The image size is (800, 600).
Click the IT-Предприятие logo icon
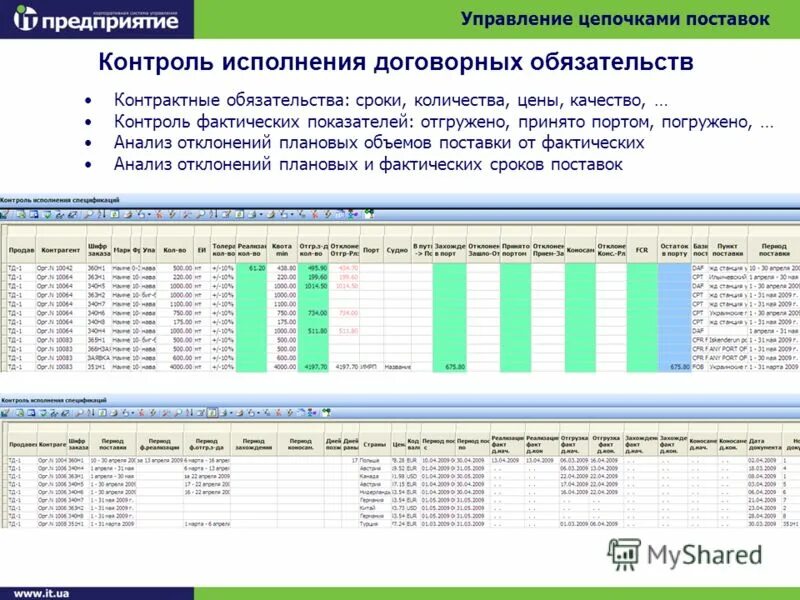coord(25,18)
